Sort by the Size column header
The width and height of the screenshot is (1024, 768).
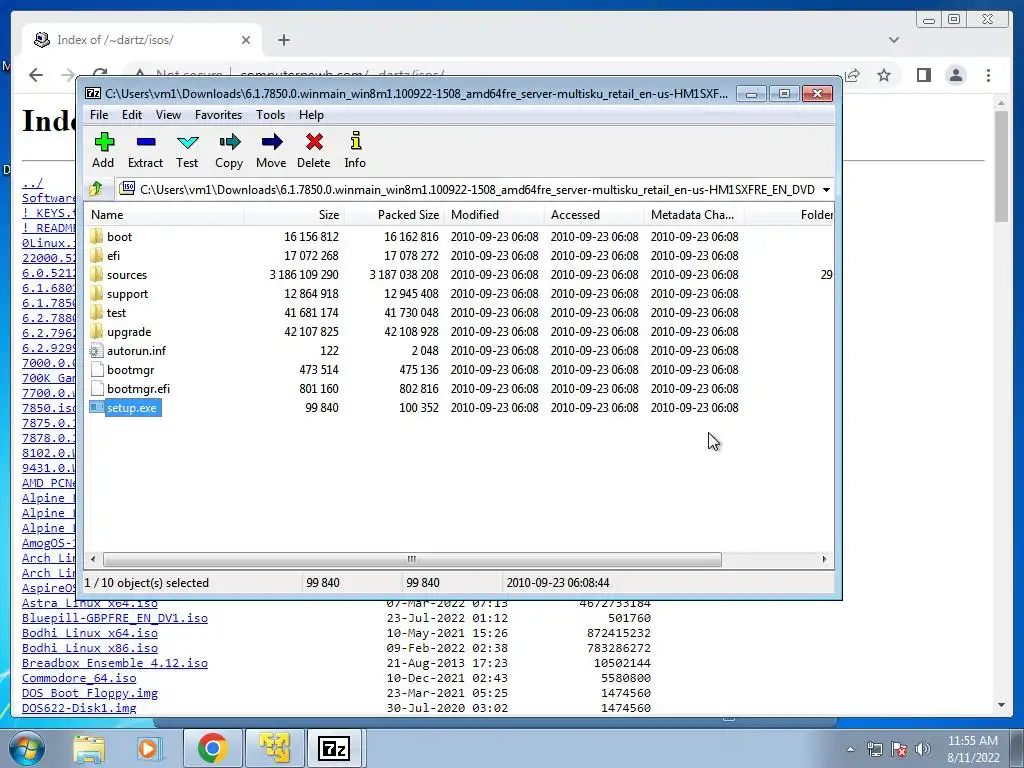(x=295, y=215)
